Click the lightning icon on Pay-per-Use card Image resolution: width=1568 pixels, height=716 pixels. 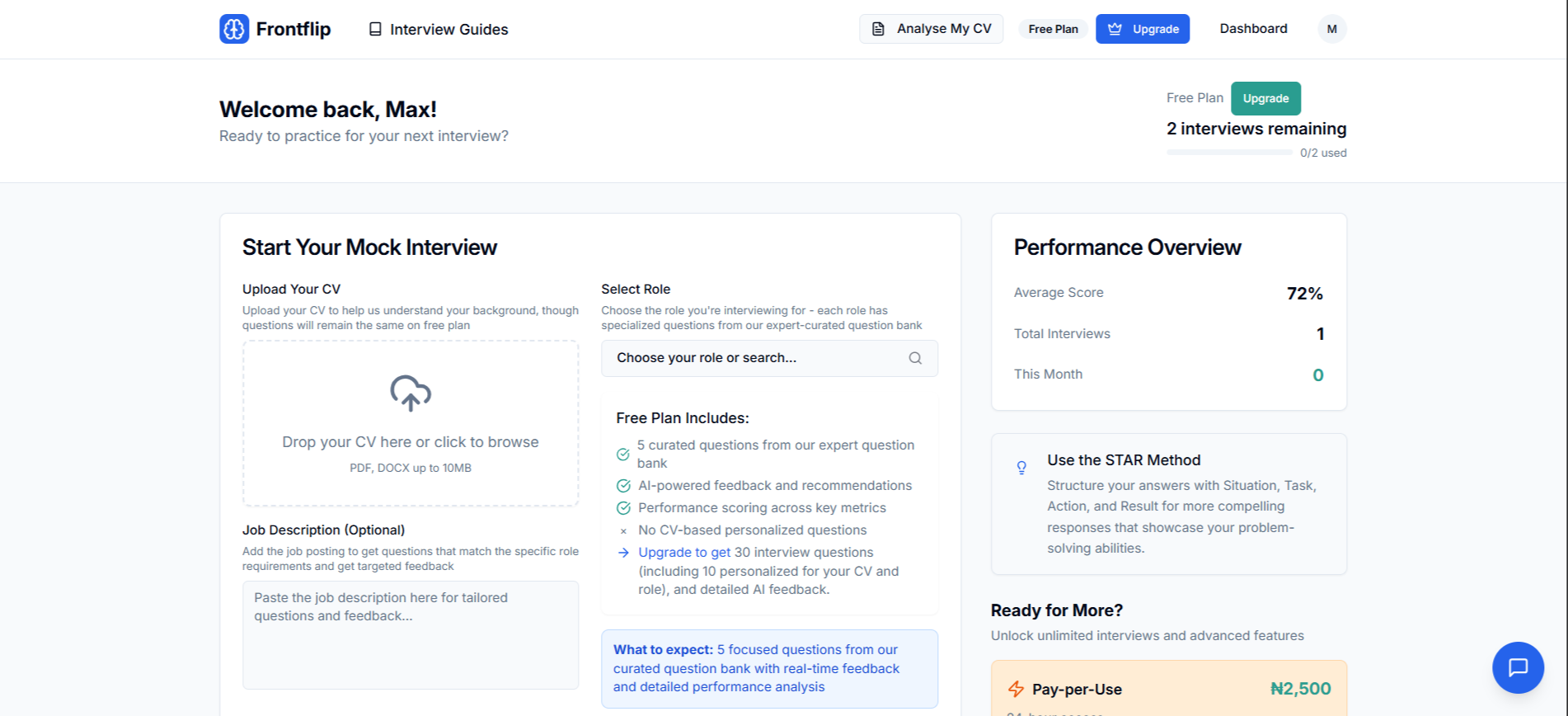(1016, 689)
